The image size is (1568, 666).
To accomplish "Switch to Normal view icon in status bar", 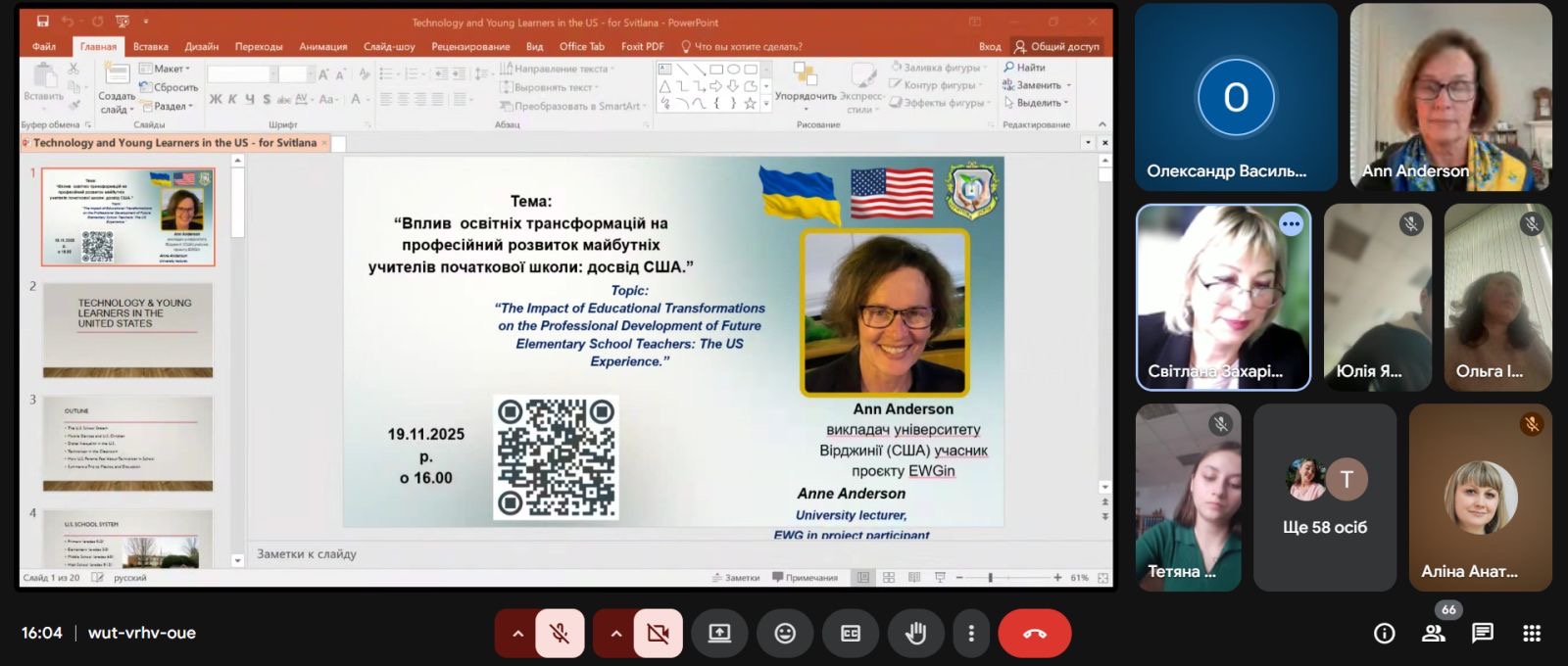I will coord(863,578).
